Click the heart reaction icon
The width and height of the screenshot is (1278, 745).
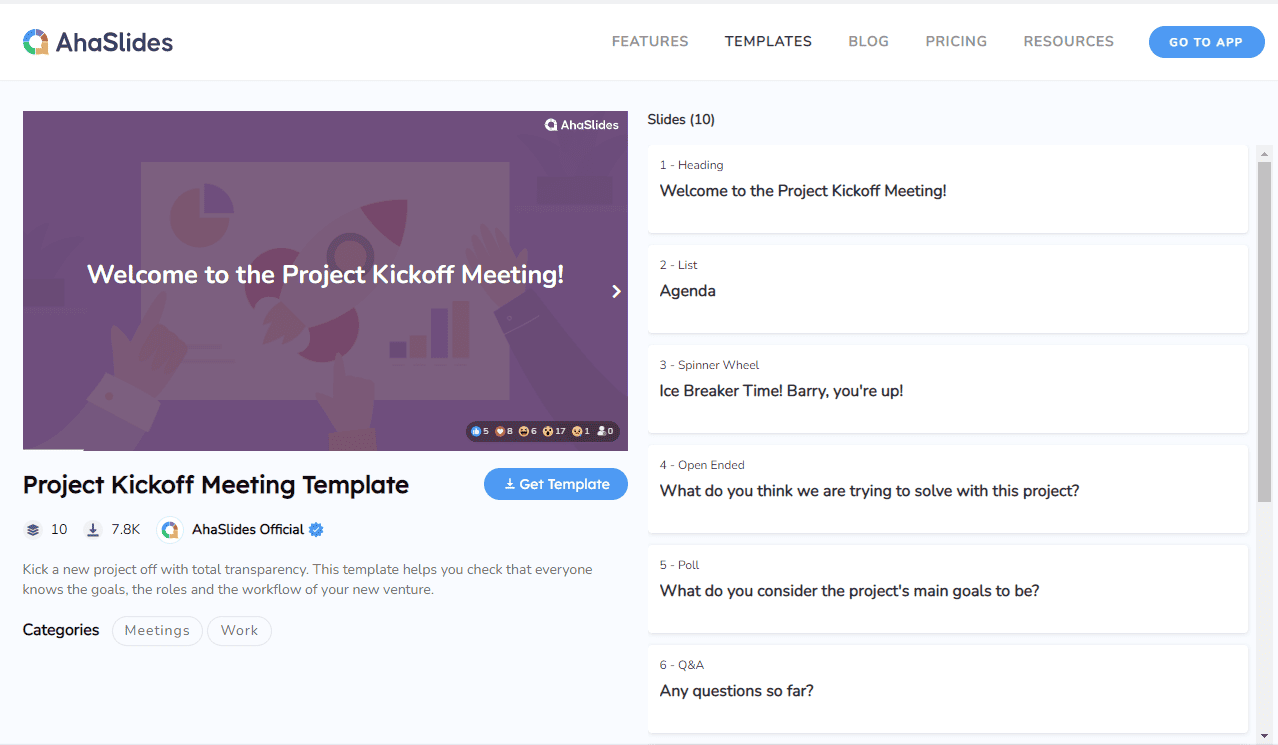point(500,431)
